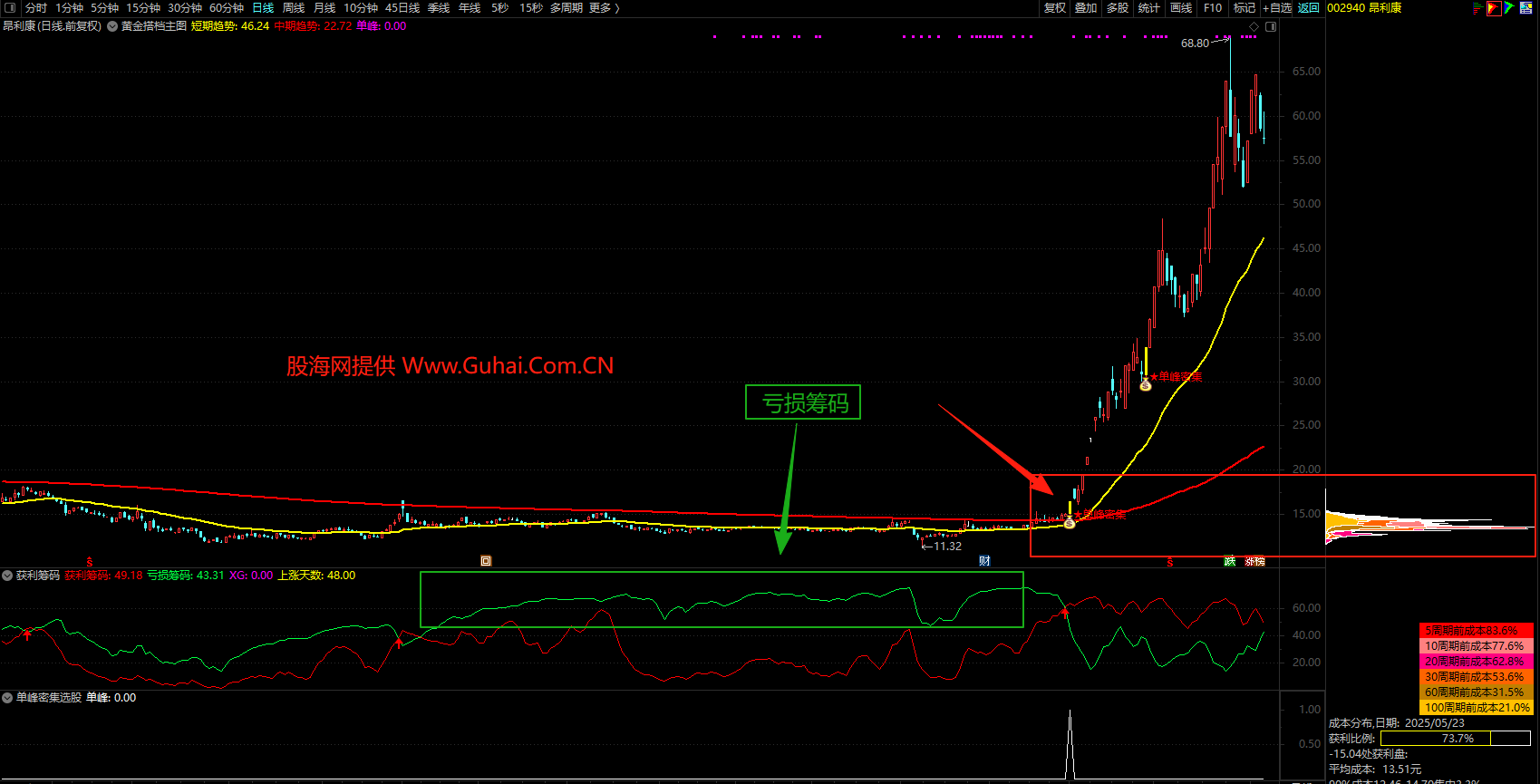1540x784 pixels.
Task: Click the 11.32 low price label
Action: (x=947, y=547)
